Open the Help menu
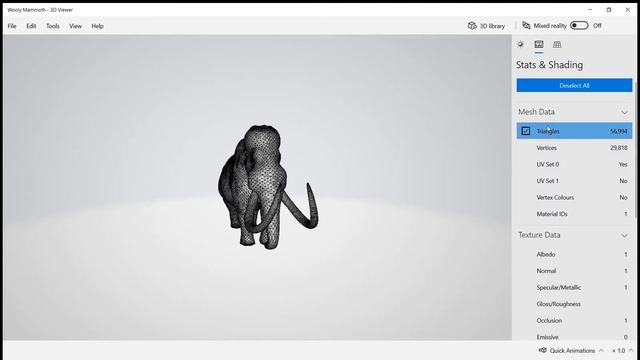Screen dimensions: 640x360 point(98,26)
